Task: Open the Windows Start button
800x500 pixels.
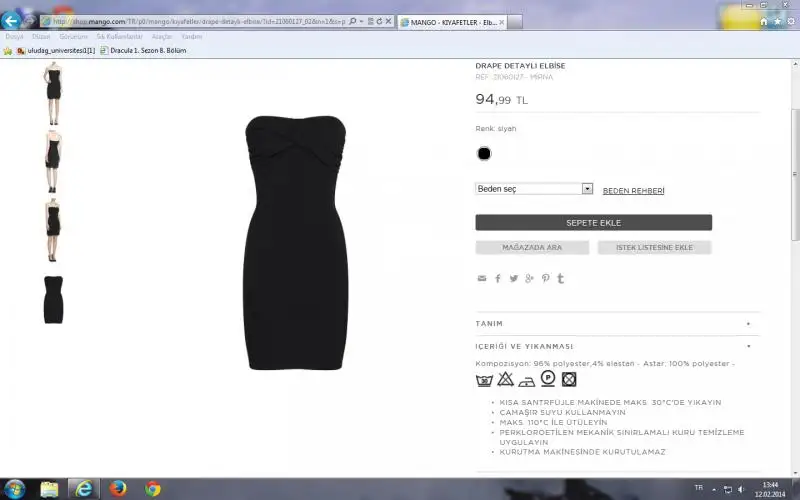Action: click(x=14, y=489)
